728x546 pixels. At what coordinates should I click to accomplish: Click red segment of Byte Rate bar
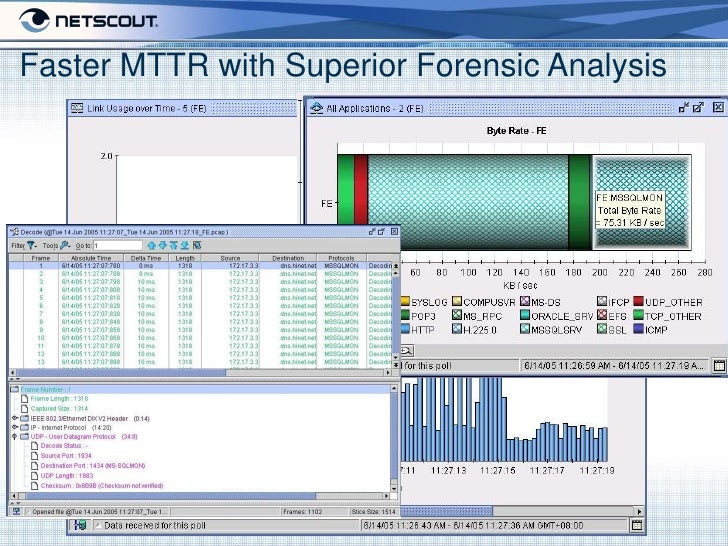(x=361, y=190)
